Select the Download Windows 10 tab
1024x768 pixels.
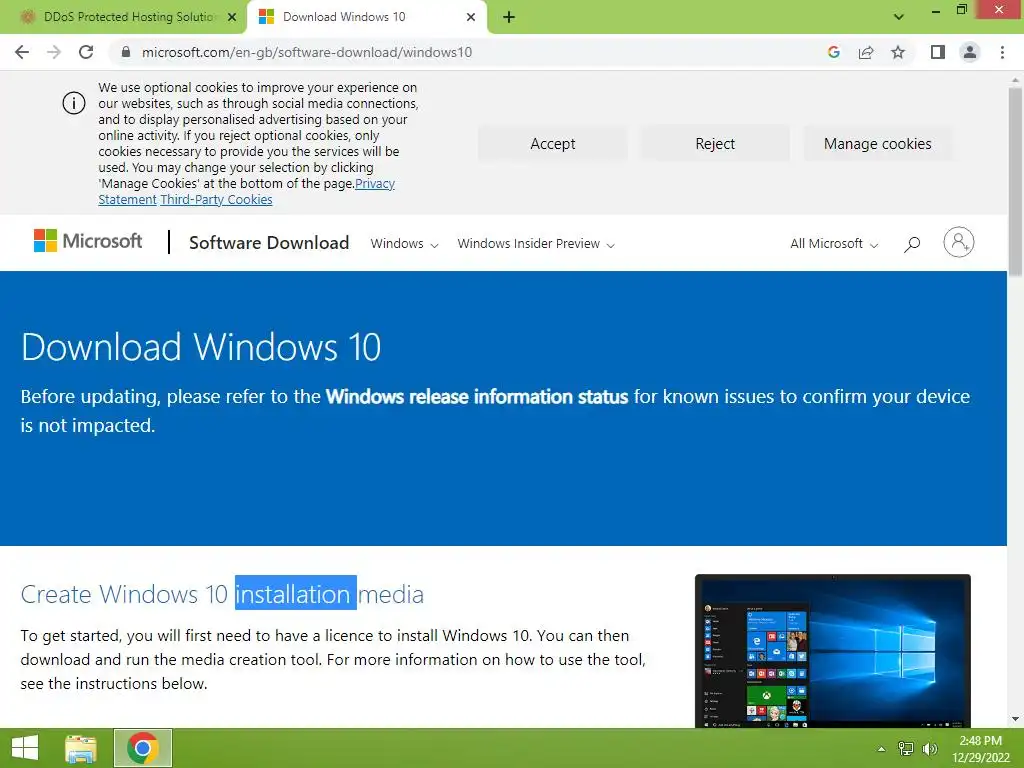[366, 17]
